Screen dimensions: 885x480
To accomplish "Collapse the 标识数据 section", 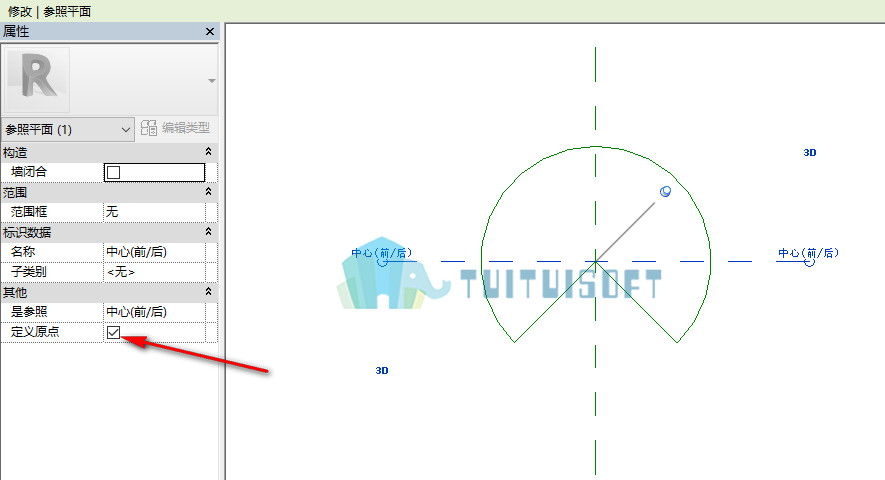I will pyautogui.click(x=208, y=232).
